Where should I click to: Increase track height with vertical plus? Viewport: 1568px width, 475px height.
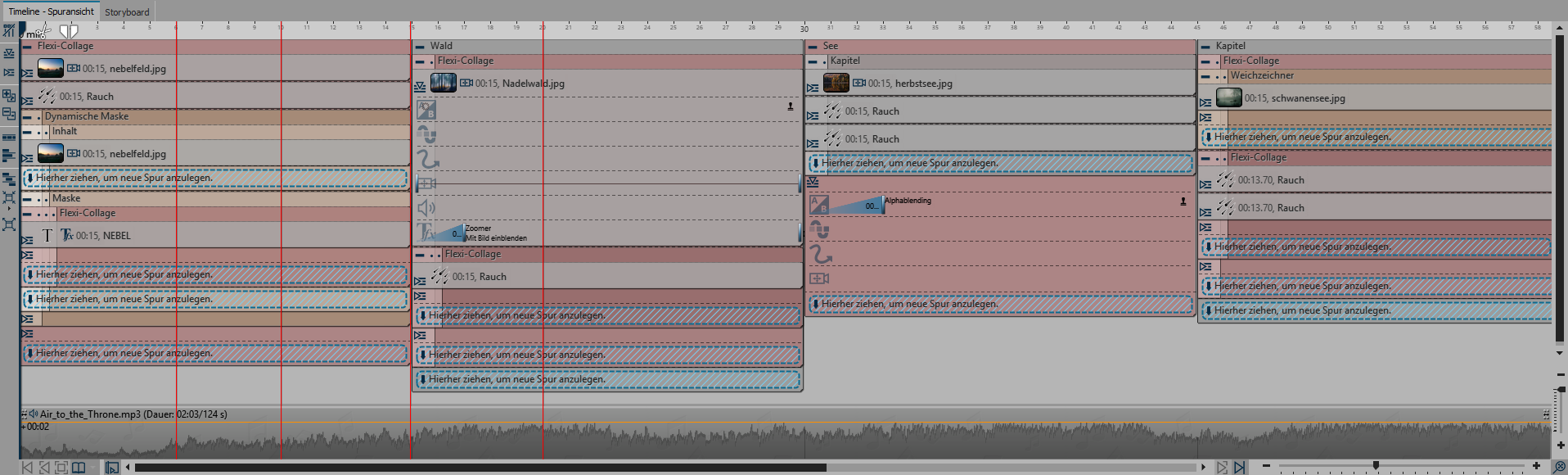[1561, 446]
